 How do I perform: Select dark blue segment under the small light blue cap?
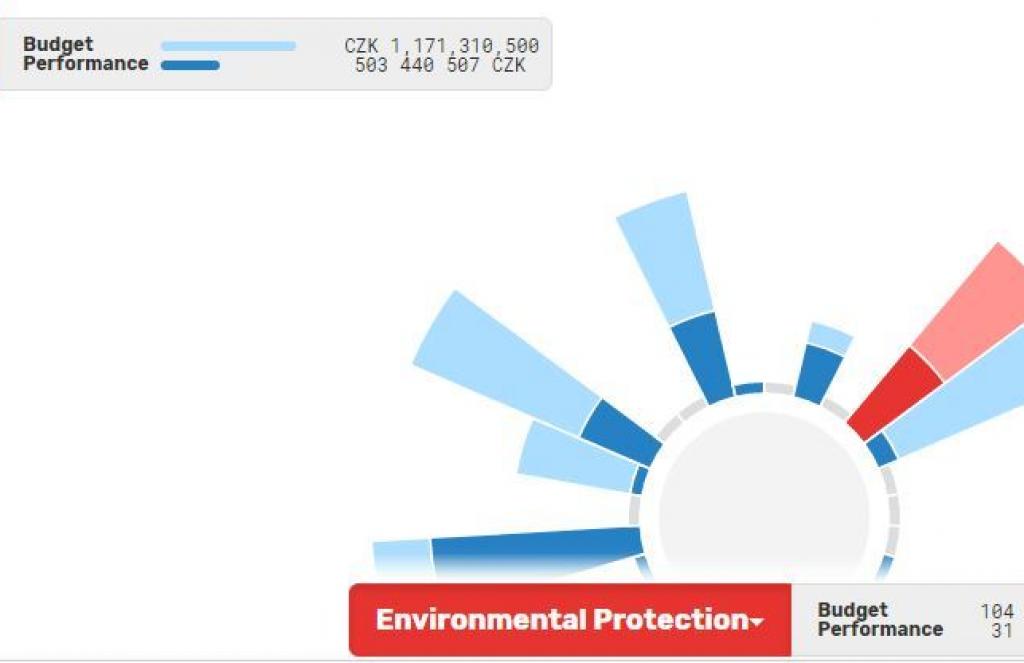tap(819, 373)
